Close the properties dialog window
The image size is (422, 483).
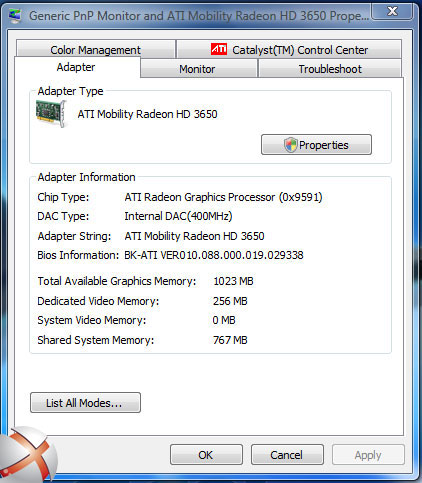point(392,12)
